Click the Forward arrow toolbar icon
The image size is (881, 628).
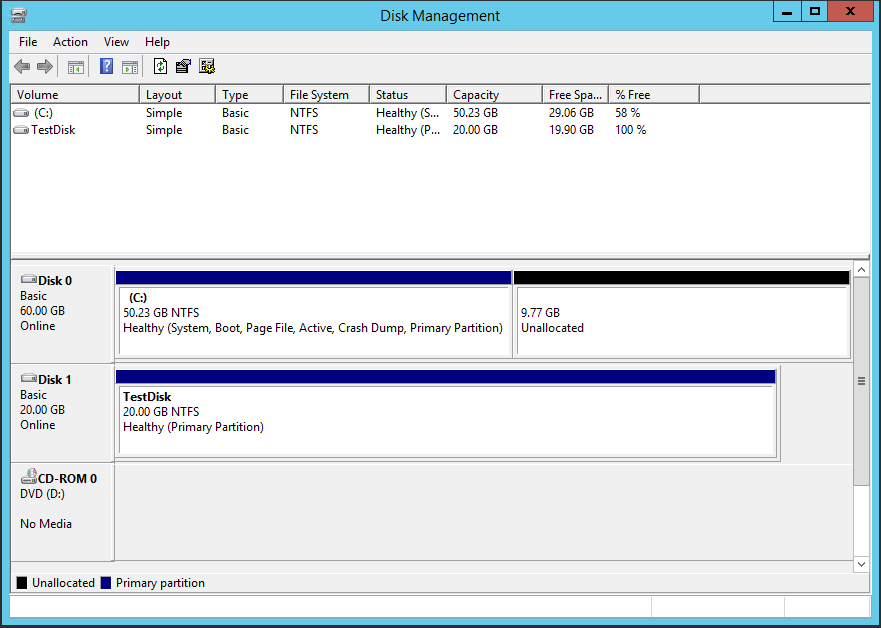coord(45,67)
